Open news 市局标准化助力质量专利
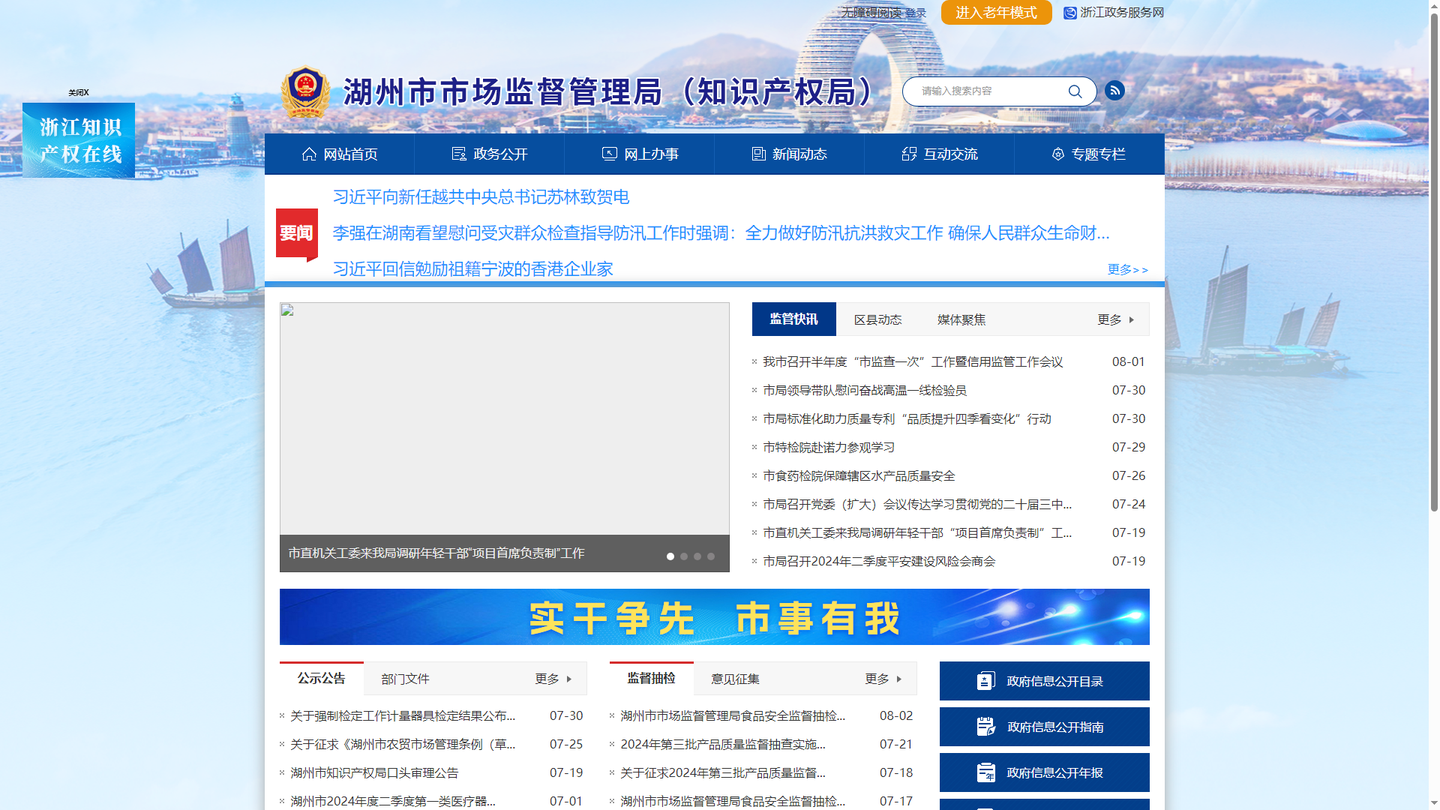Image resolution: width=1440 pixels, height=810 pixels. coord(907,419)
